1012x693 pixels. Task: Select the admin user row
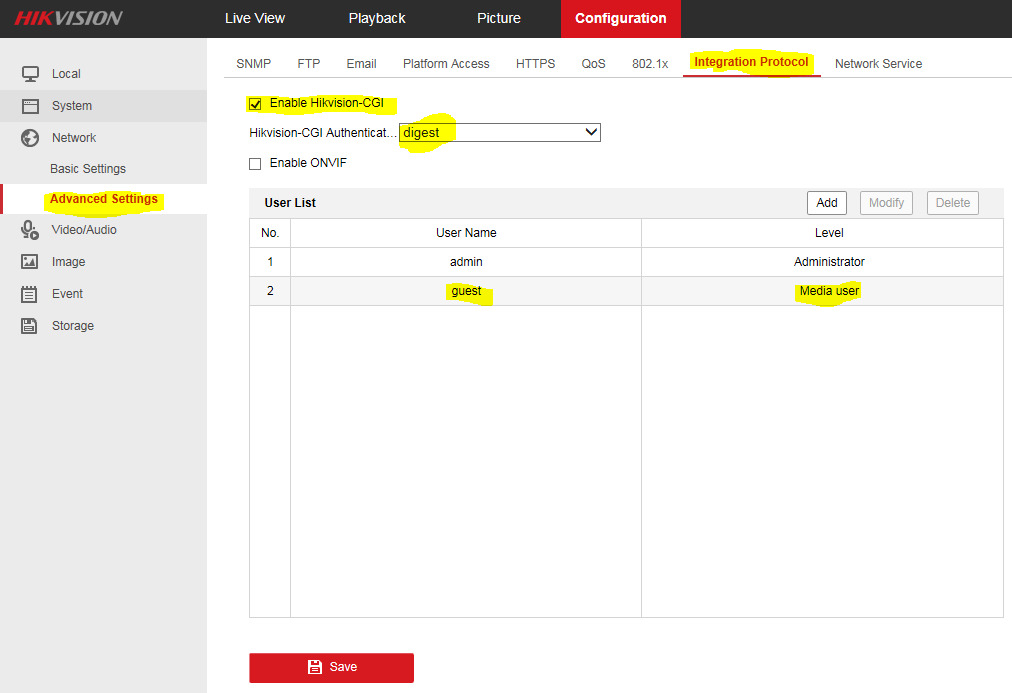[466, 262]
